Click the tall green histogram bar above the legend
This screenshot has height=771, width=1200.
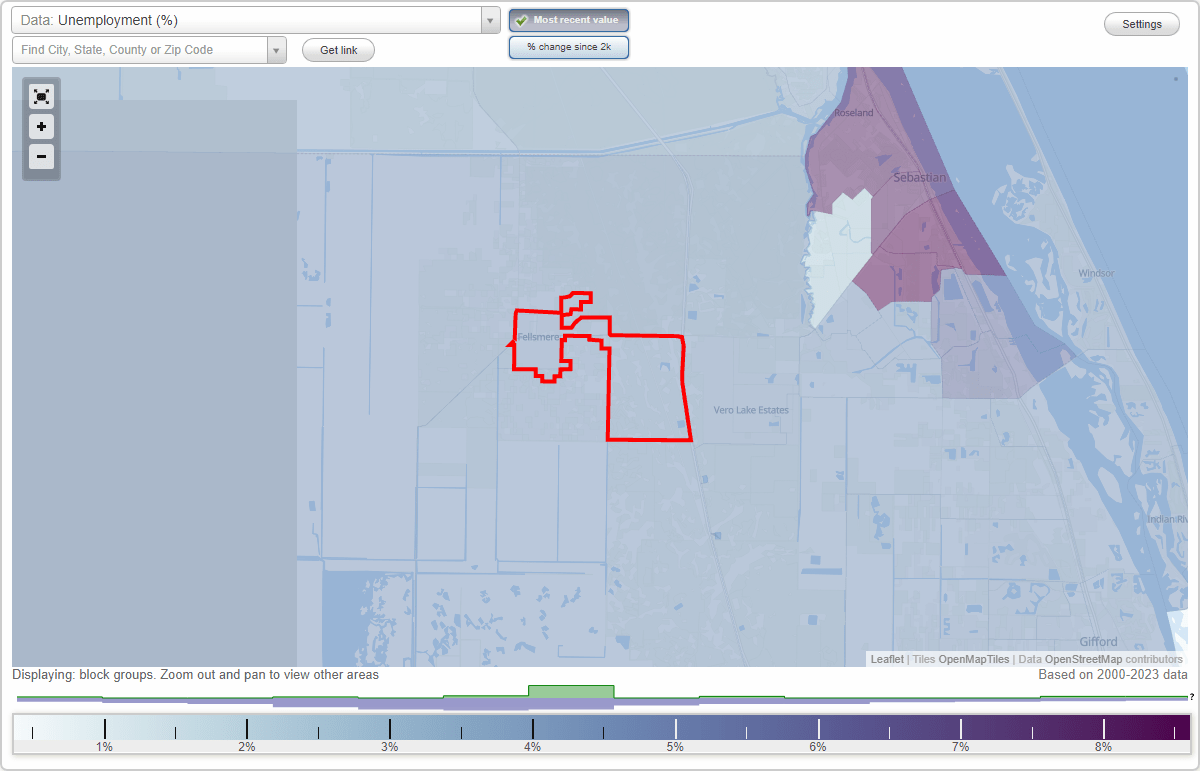click(x=572, y=692)
